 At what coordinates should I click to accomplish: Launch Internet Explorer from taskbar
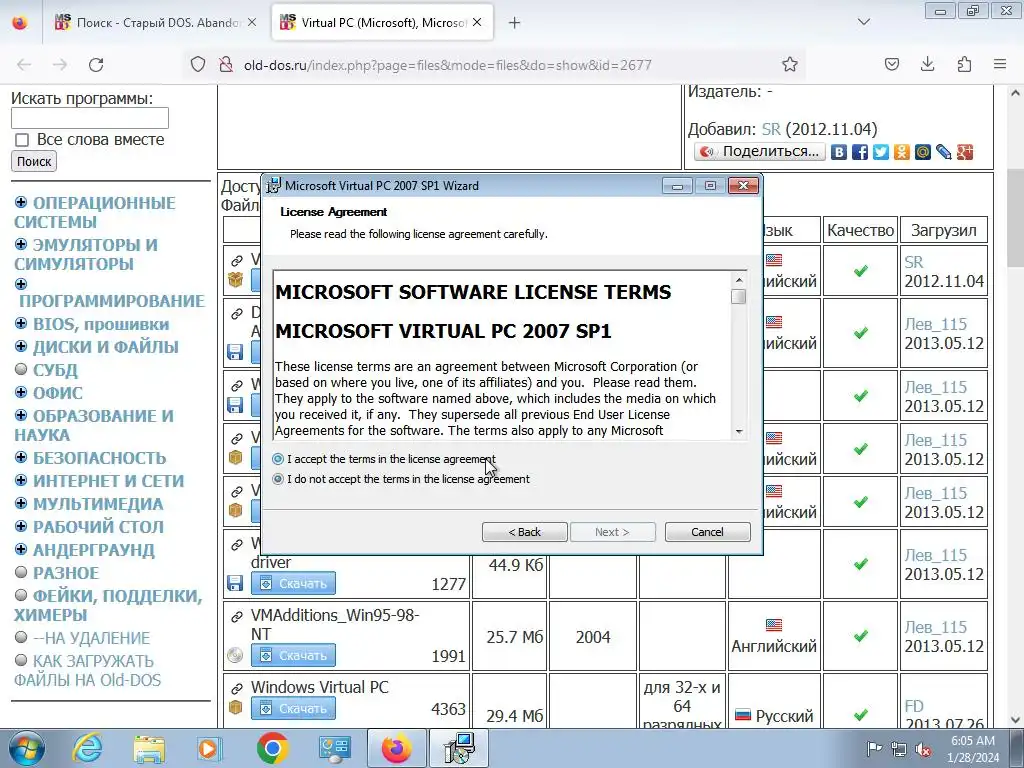coord(88,748)
